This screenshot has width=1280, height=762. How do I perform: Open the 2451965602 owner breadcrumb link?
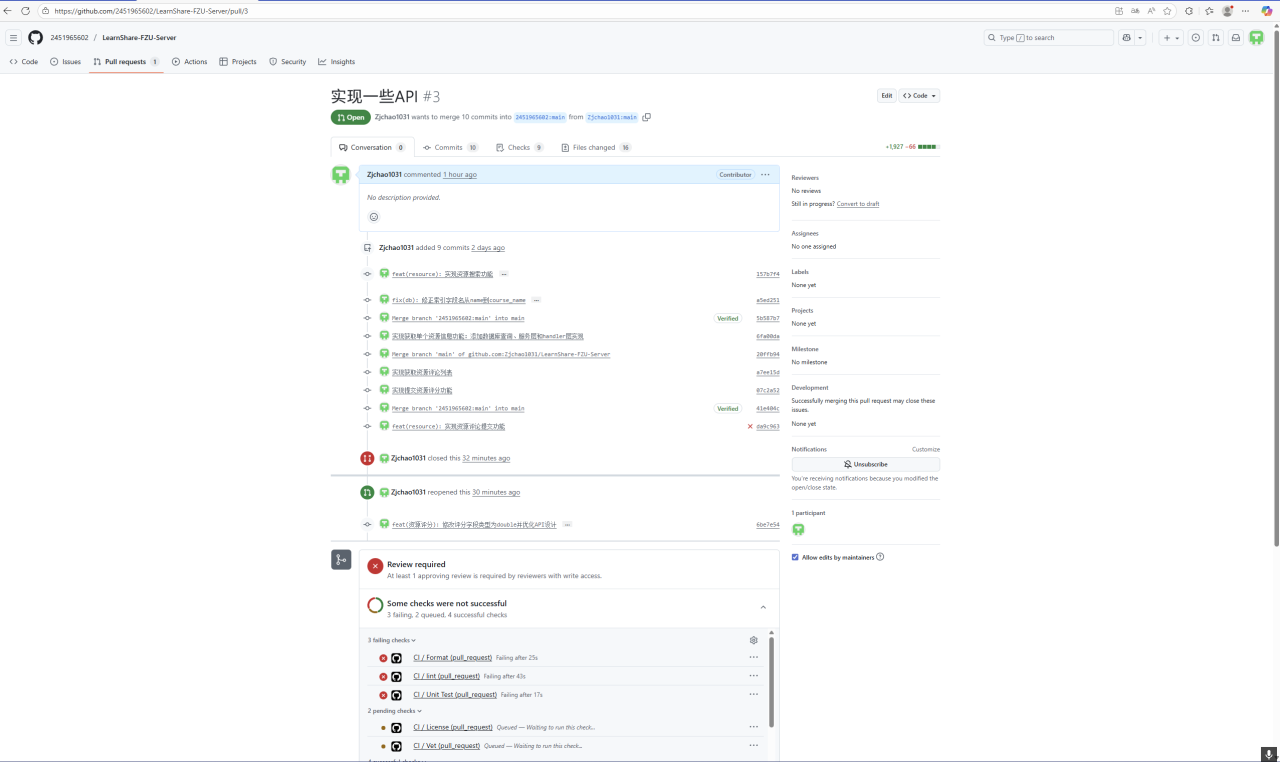pyautogui.click(x=69, y=38)
